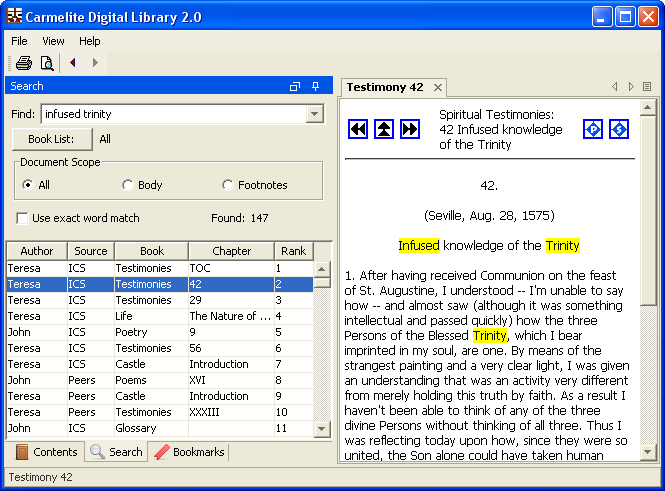Click the results list vertical scrollbar thumb
The image size is (665, 491).
click(322, 282)
